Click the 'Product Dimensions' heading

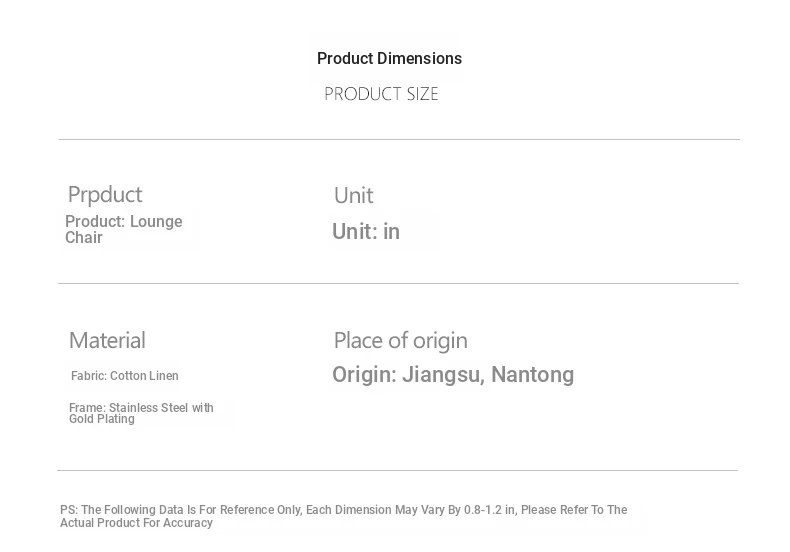point(389,59)
